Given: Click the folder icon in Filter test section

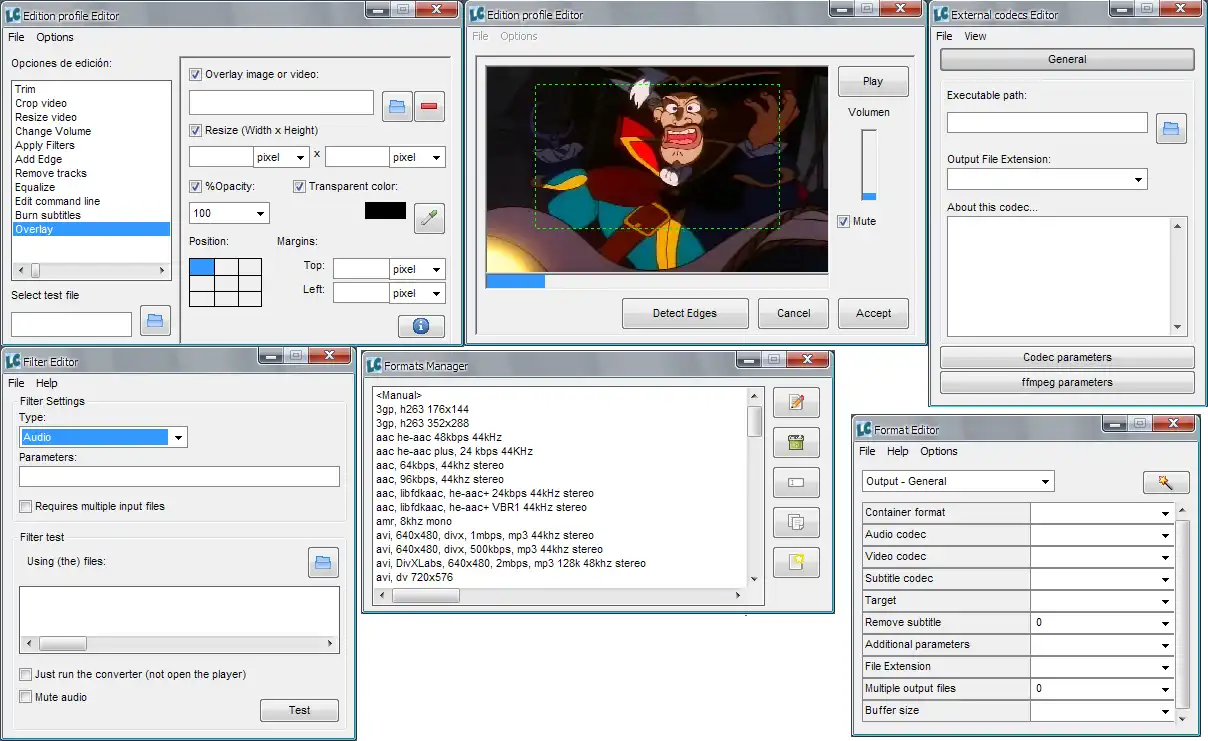Looking at the screenshot, I should tap(322, 563).
